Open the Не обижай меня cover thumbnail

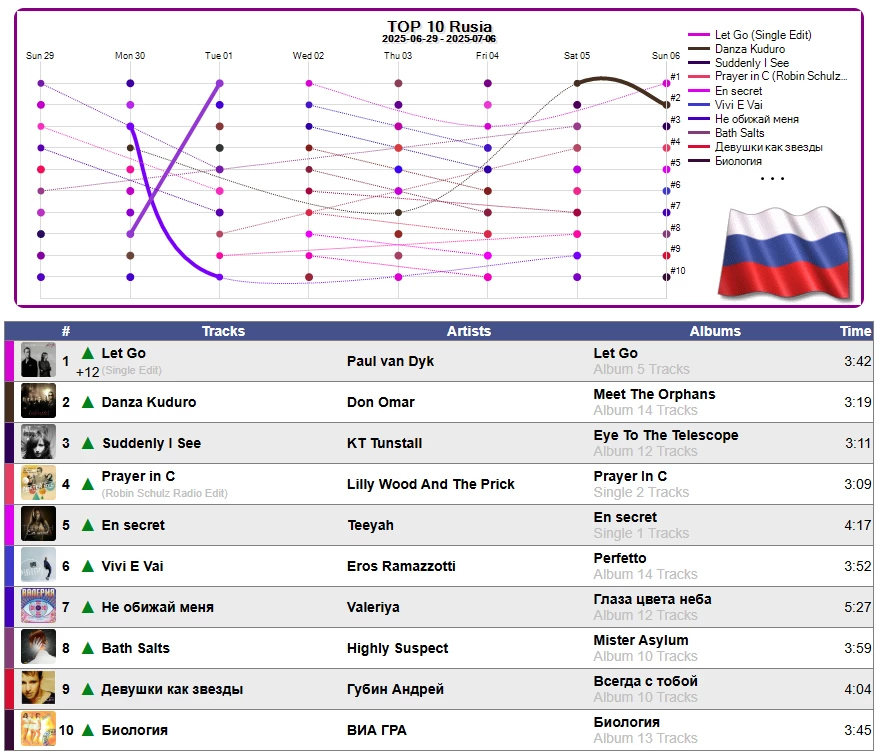[38, 606]
